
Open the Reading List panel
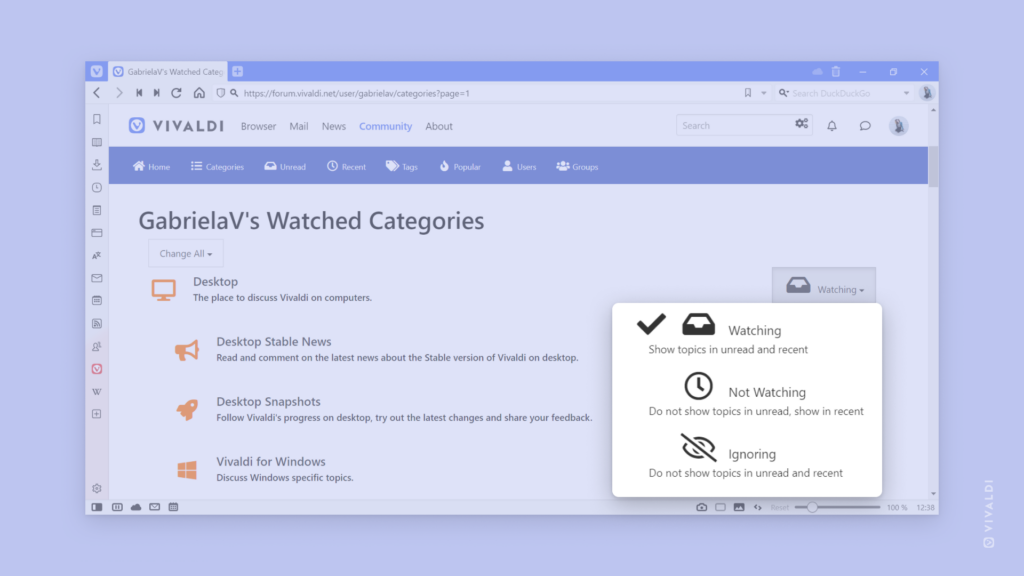(97, 142)
